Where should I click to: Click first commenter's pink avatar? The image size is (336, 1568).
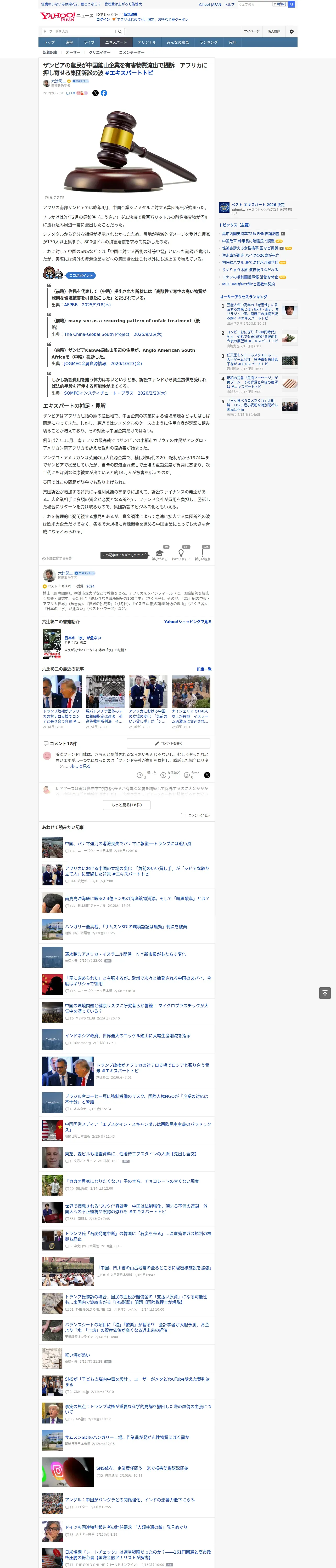[x=47, y=756]
